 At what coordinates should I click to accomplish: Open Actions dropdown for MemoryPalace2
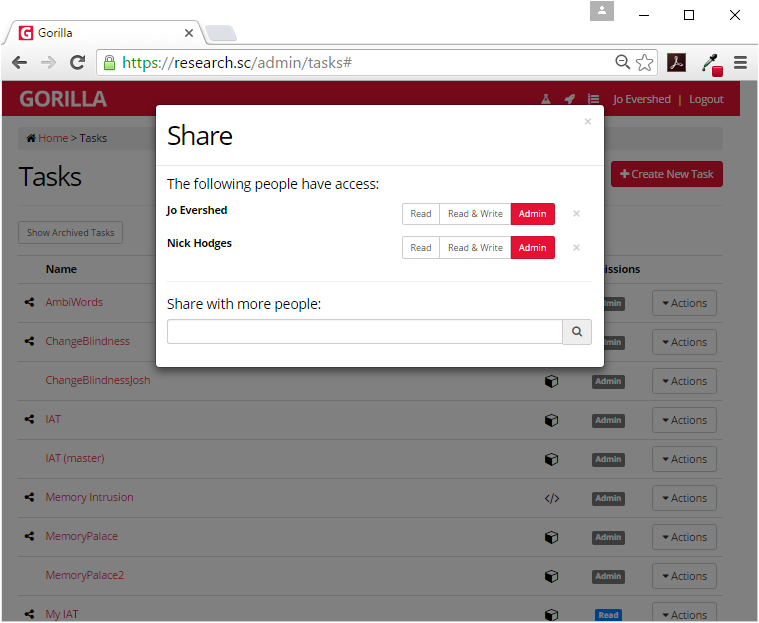coord(684,576)
